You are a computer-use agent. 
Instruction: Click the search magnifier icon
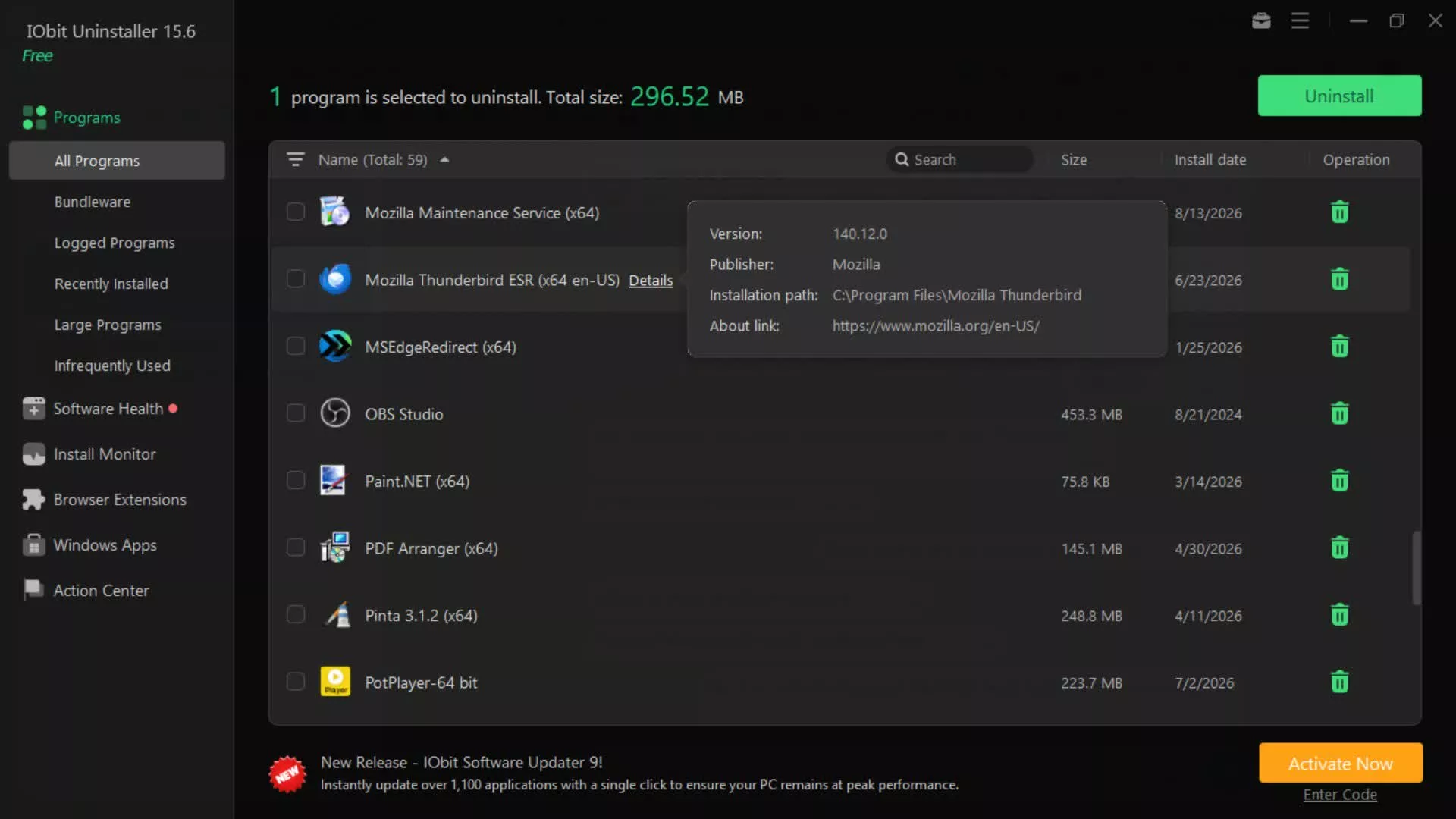[x=902, y=159]
